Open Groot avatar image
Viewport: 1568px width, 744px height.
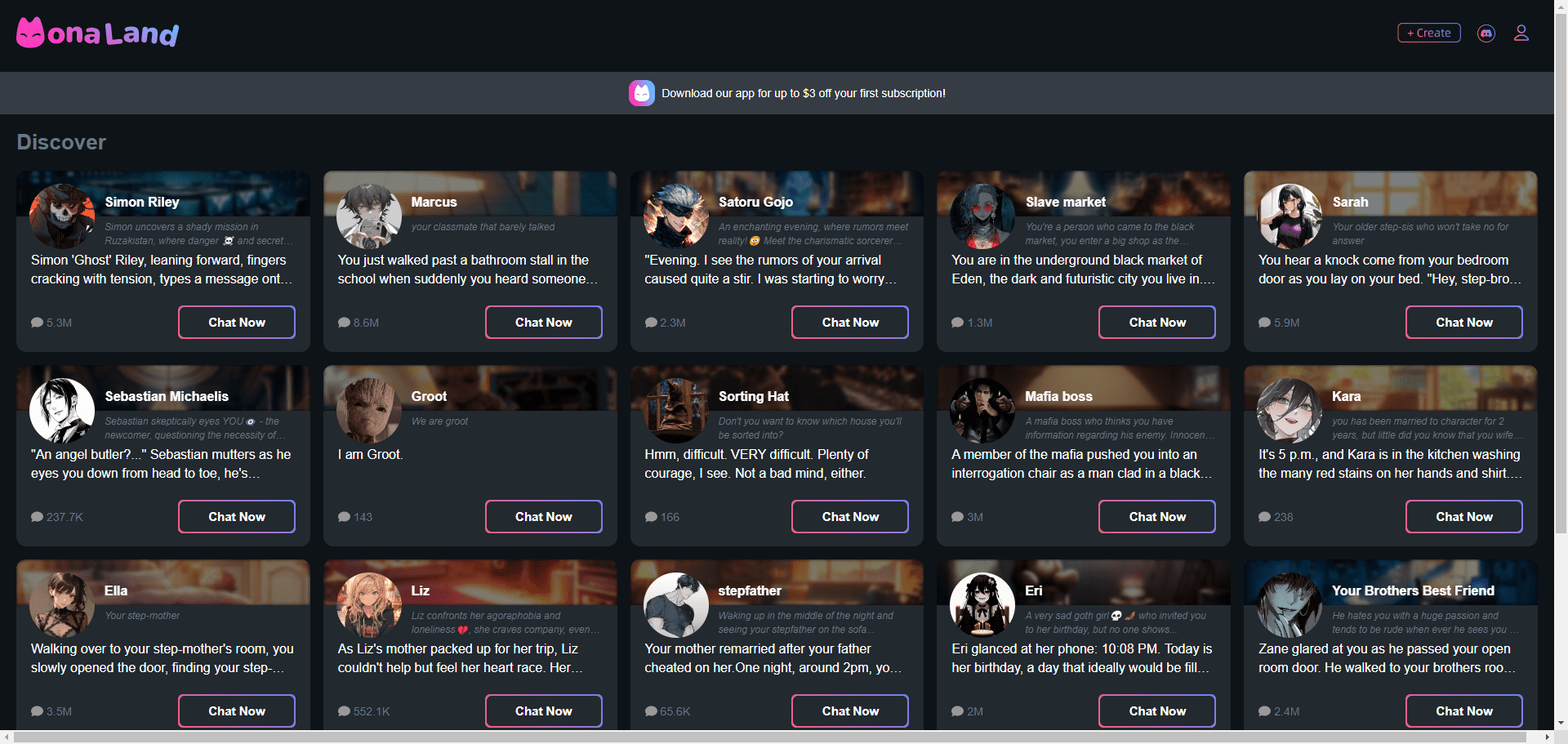pyautogui.click(x=369, y=411)
